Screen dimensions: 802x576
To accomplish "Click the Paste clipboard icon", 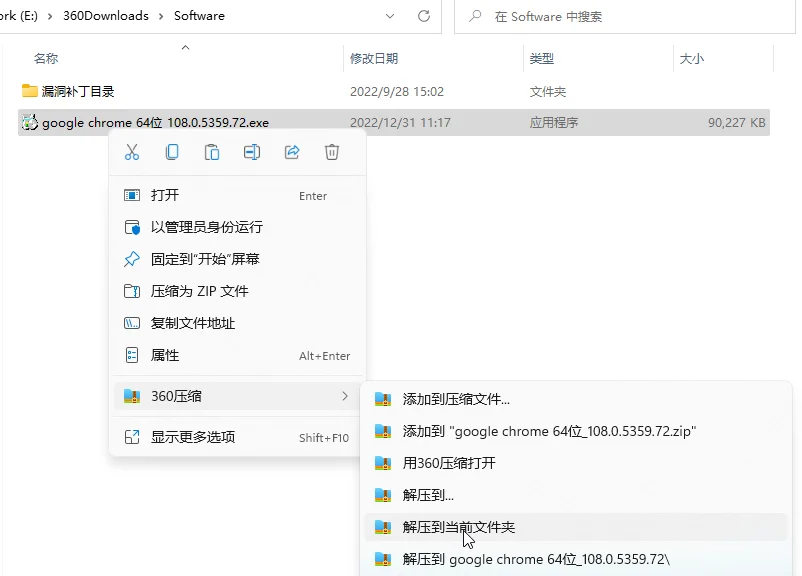I will coord(212,152).
